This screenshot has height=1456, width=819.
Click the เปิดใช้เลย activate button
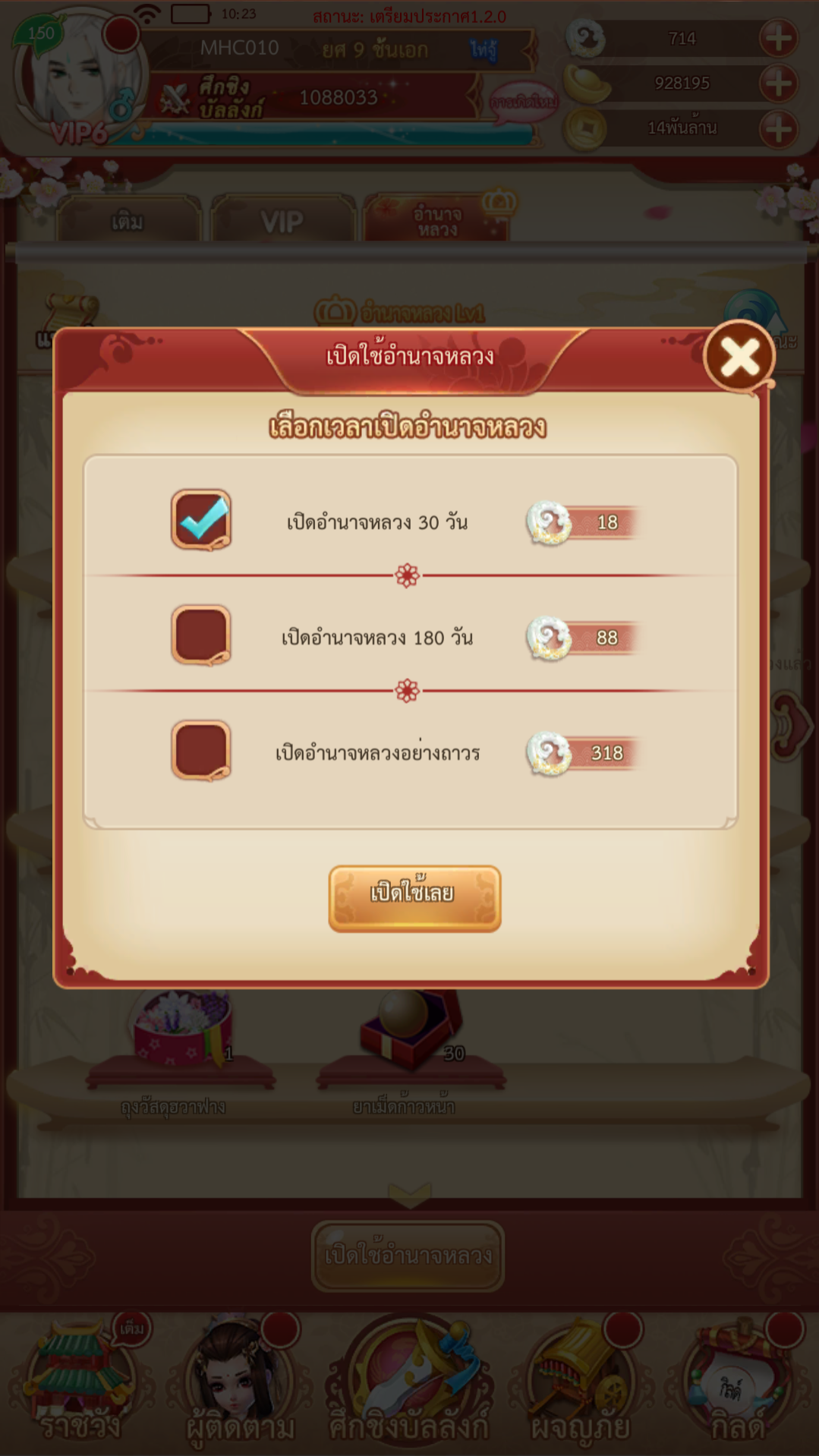(x=414, y=898)
